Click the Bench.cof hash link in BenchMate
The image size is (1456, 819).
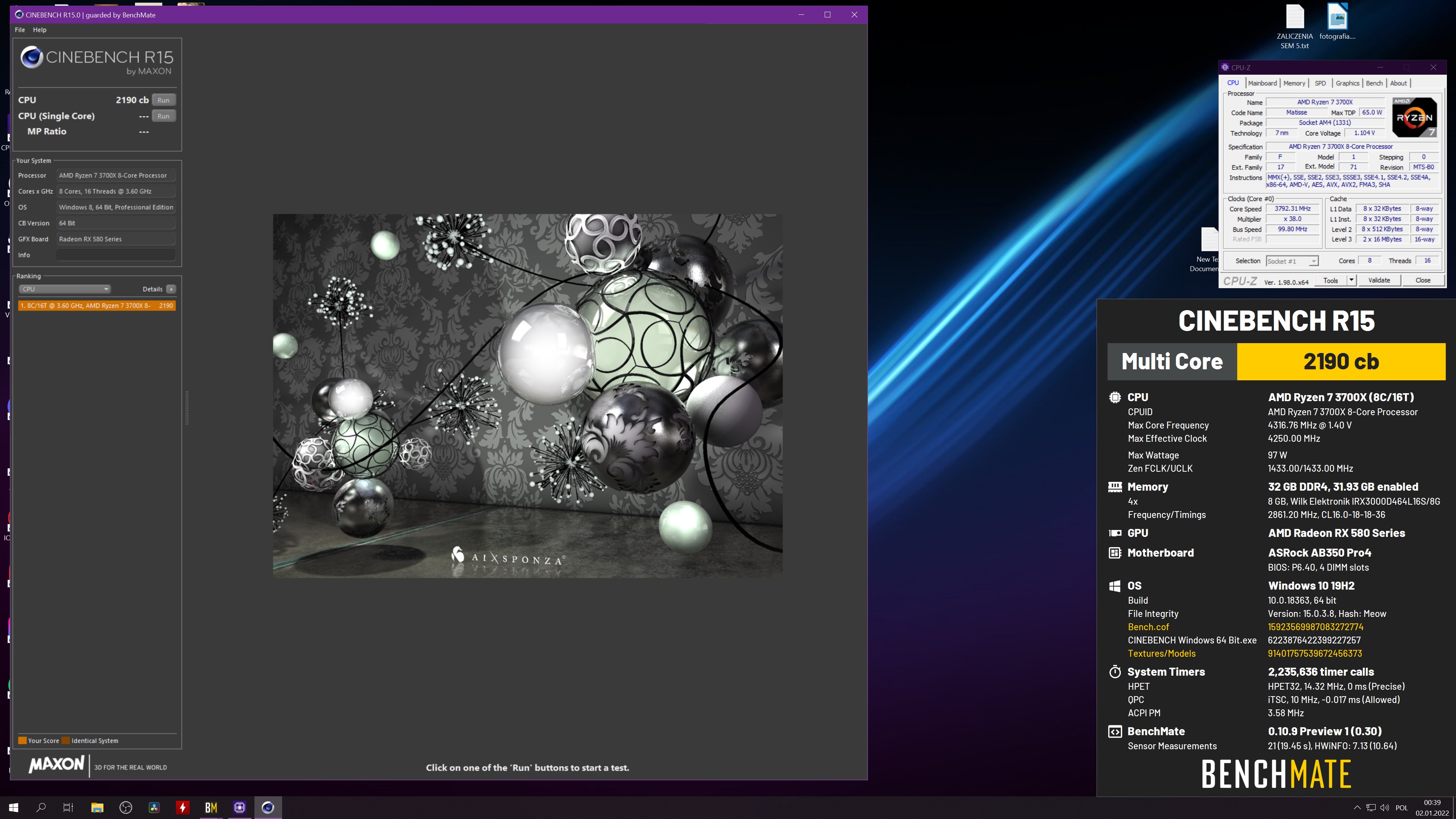pos(1315,627)
